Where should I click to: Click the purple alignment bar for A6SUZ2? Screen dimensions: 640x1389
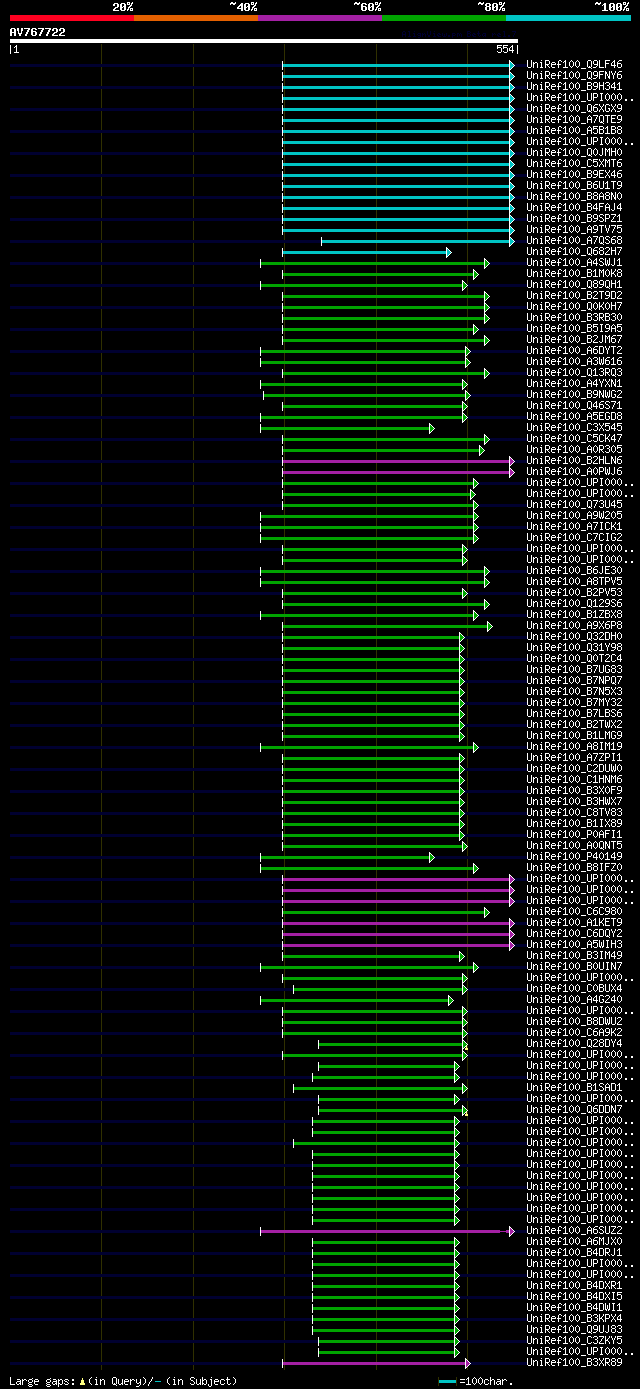tap(387, 1231)
